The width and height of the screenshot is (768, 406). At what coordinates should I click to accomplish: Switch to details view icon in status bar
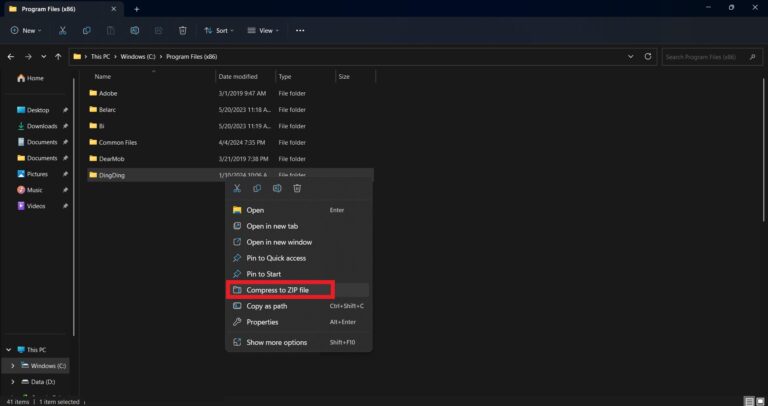749,401
